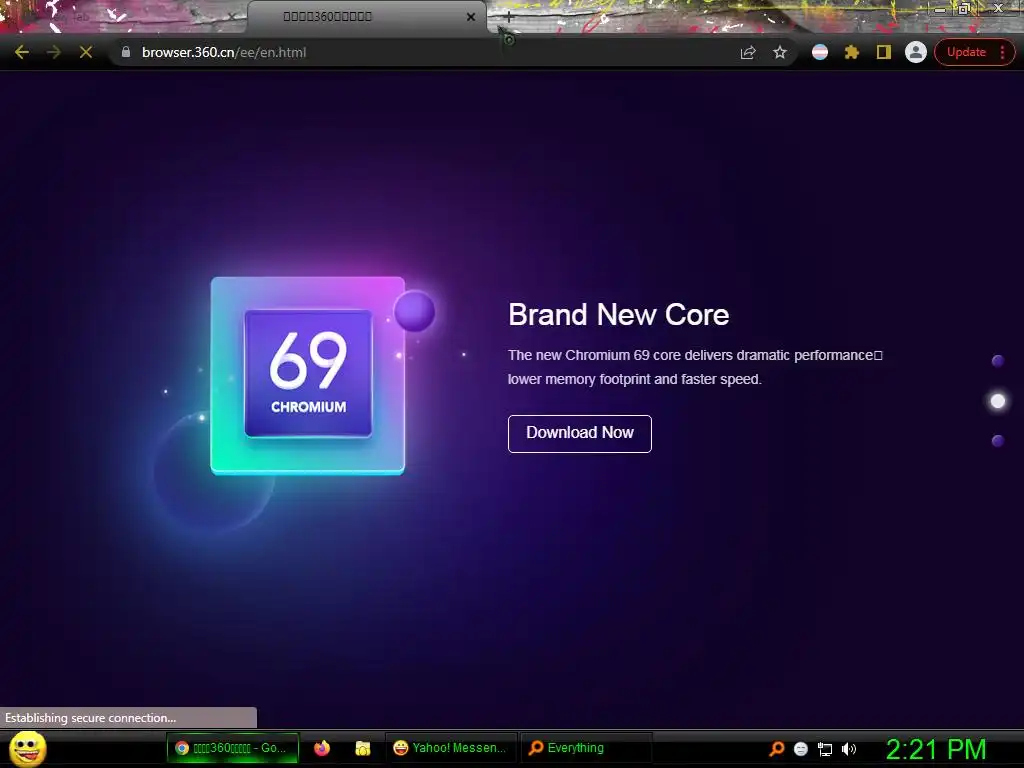Screen dimensions: 1024x768
Task: Select the active middle slide dot
Action: 997,401
